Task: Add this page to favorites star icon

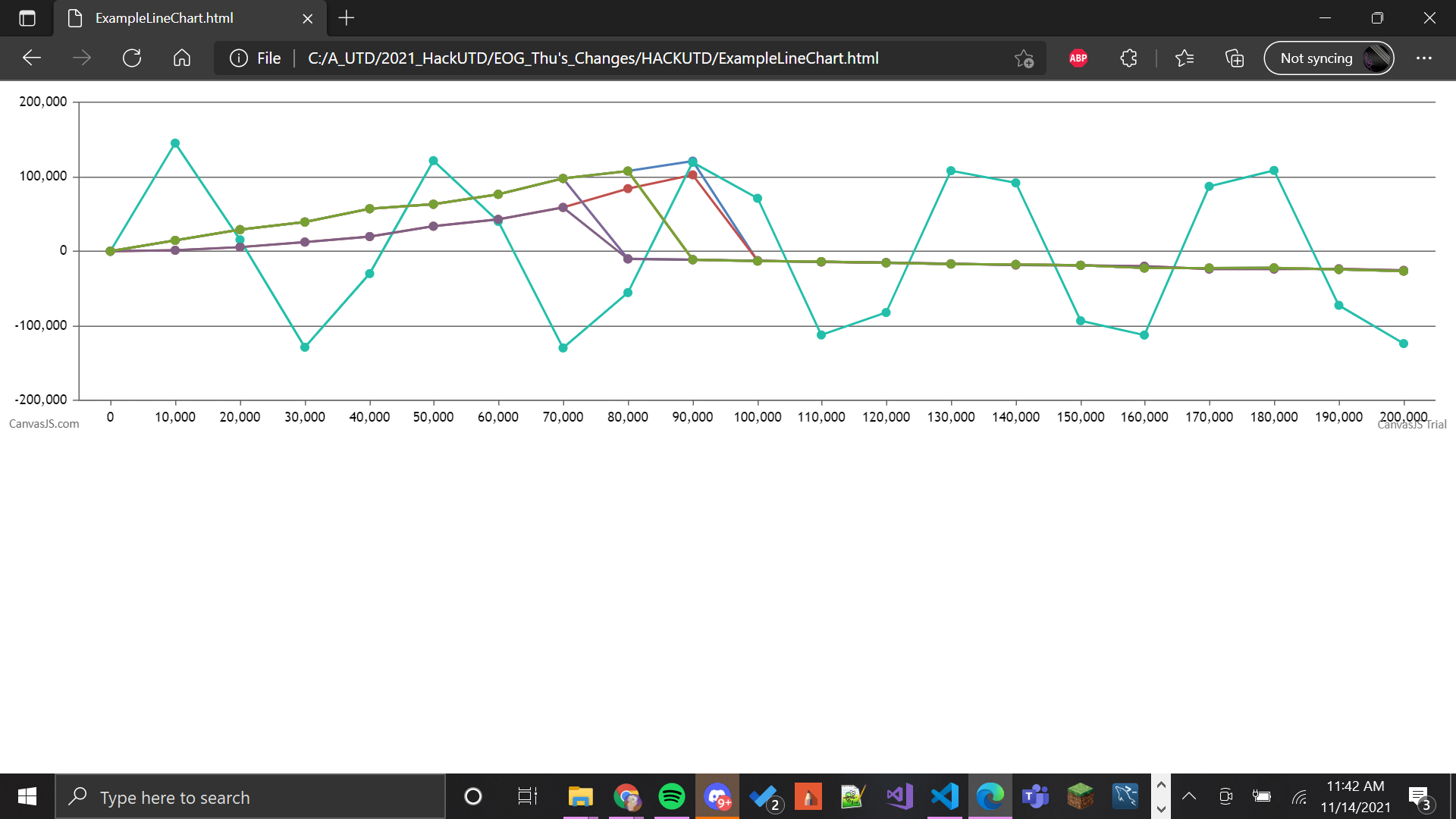Action: [x=1024, y=58]
